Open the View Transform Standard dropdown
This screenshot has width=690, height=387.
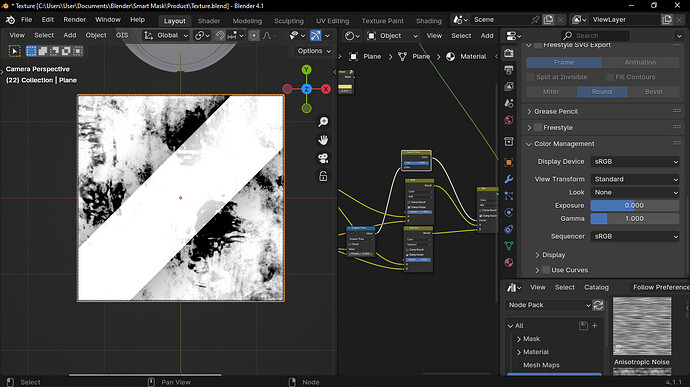(635, 179)
